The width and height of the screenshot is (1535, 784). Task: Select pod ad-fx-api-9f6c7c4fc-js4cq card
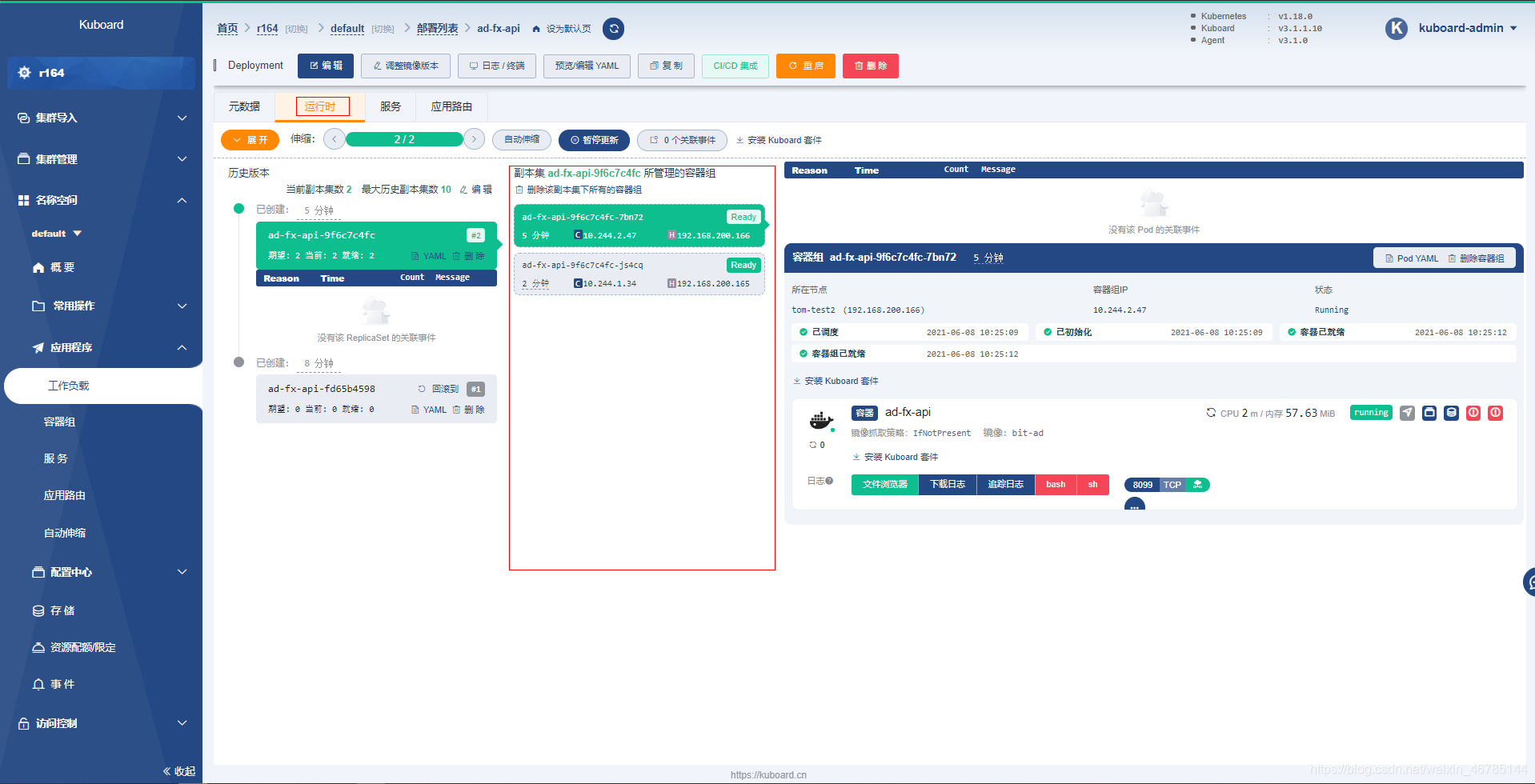tap(639, 274)
